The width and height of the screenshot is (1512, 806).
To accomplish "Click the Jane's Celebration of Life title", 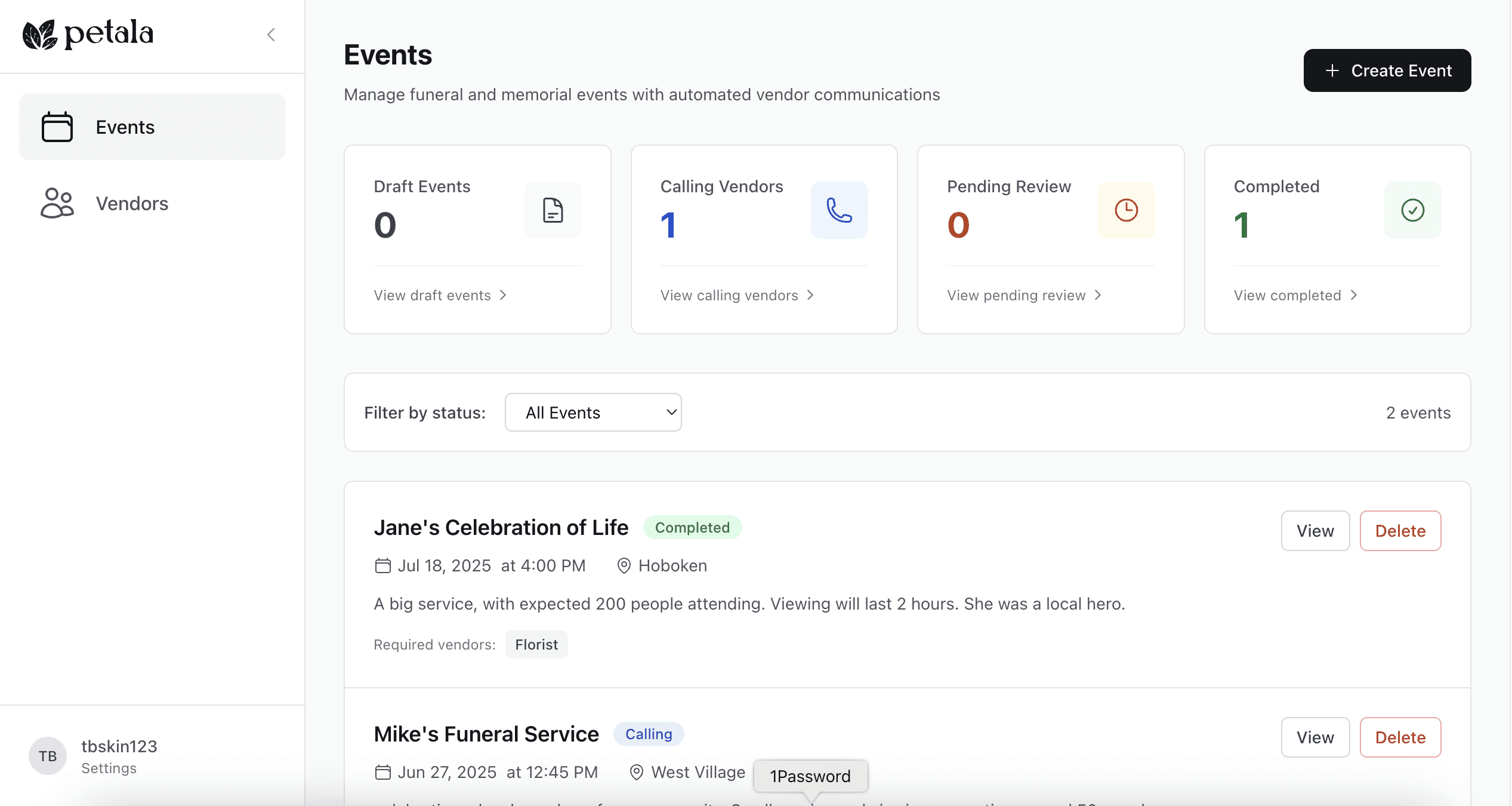I will coord(501,527).
